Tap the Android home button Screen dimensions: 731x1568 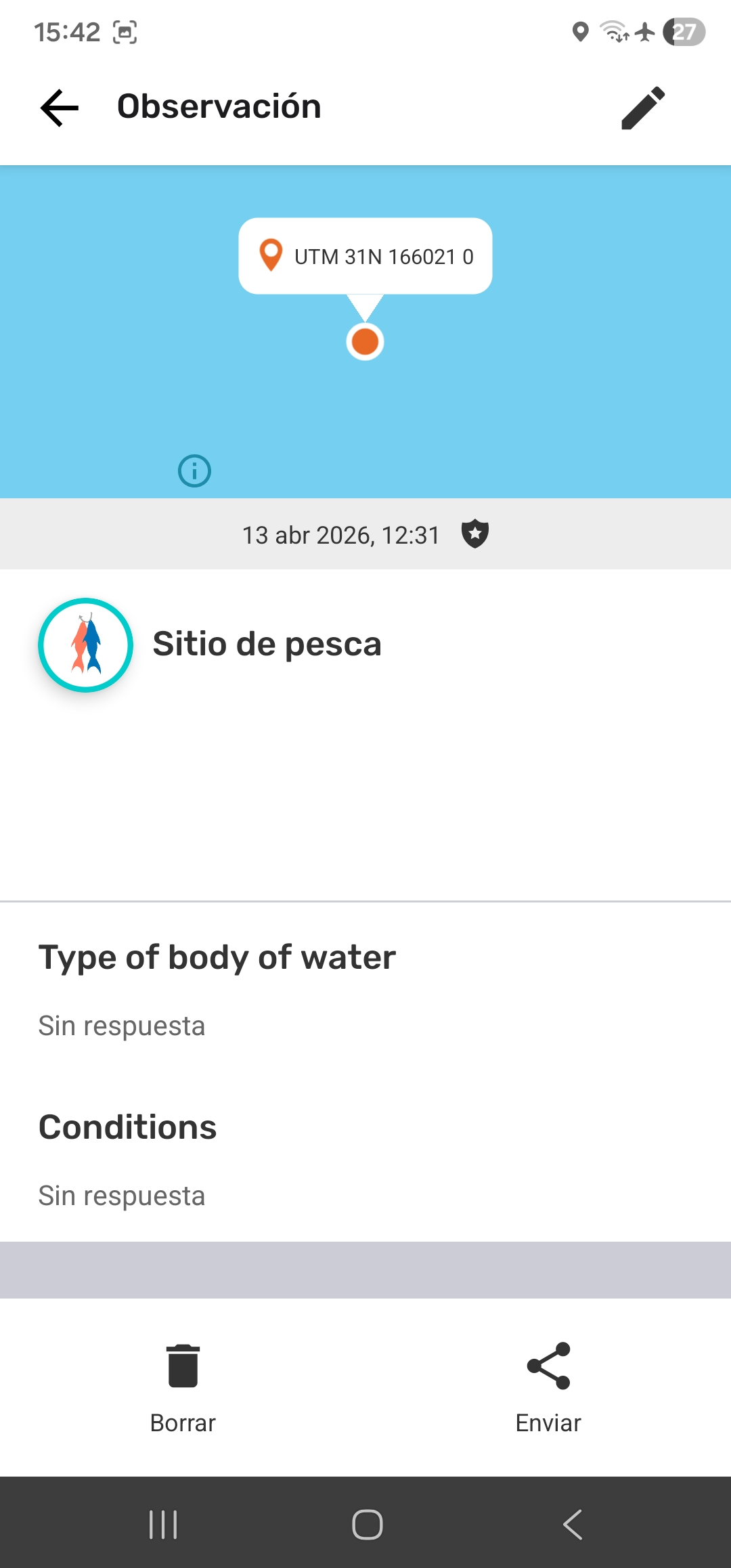367,1525
